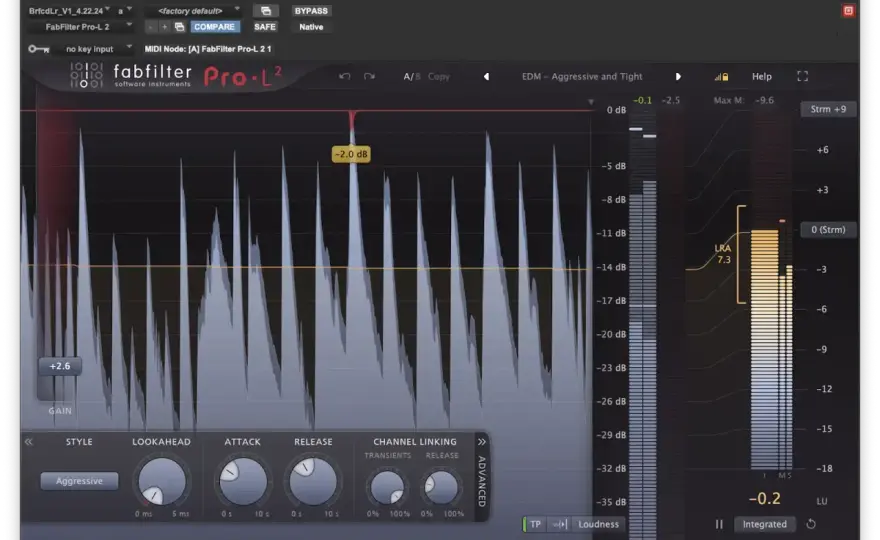
Task: Click the -2.0 dB peak label
Action: coord(351,154)
